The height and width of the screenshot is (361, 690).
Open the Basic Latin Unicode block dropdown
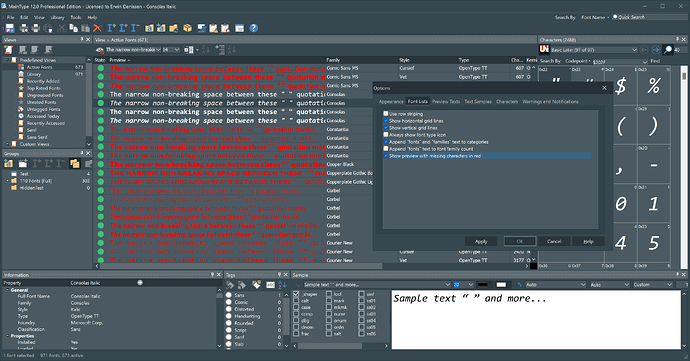pos(634,50)
